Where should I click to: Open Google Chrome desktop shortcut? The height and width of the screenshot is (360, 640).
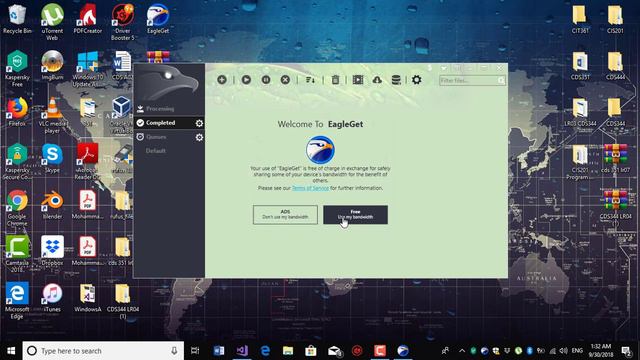click(17, 208)
